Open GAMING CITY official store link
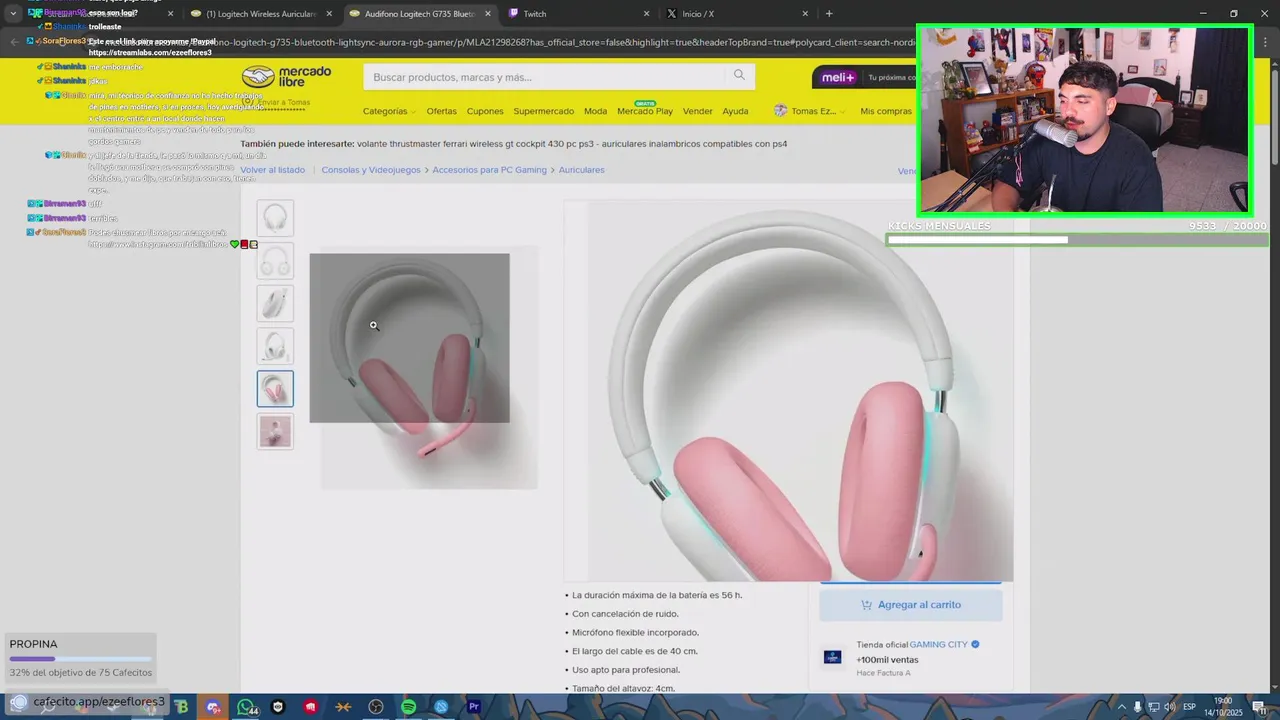 tap(938, 645)
